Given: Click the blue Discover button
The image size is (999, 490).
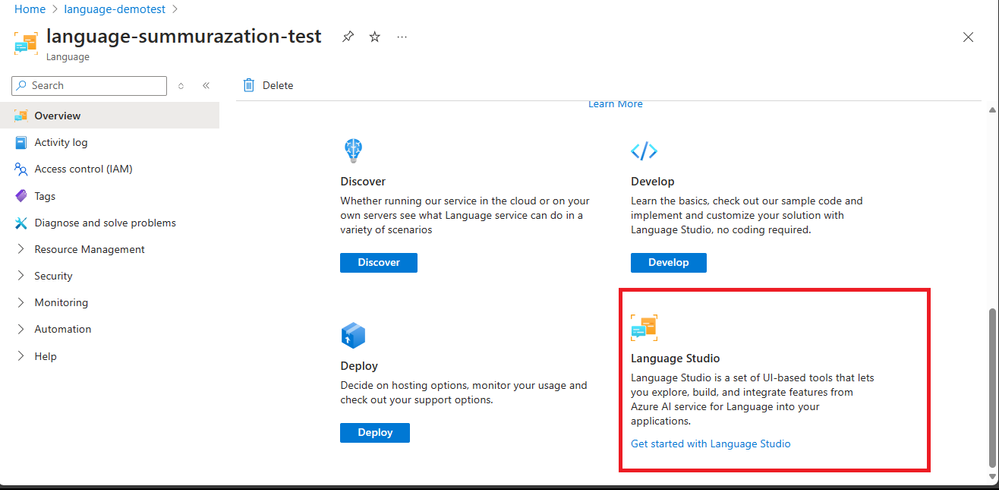Looking at the screenshot, I should [x=378, y=263].
